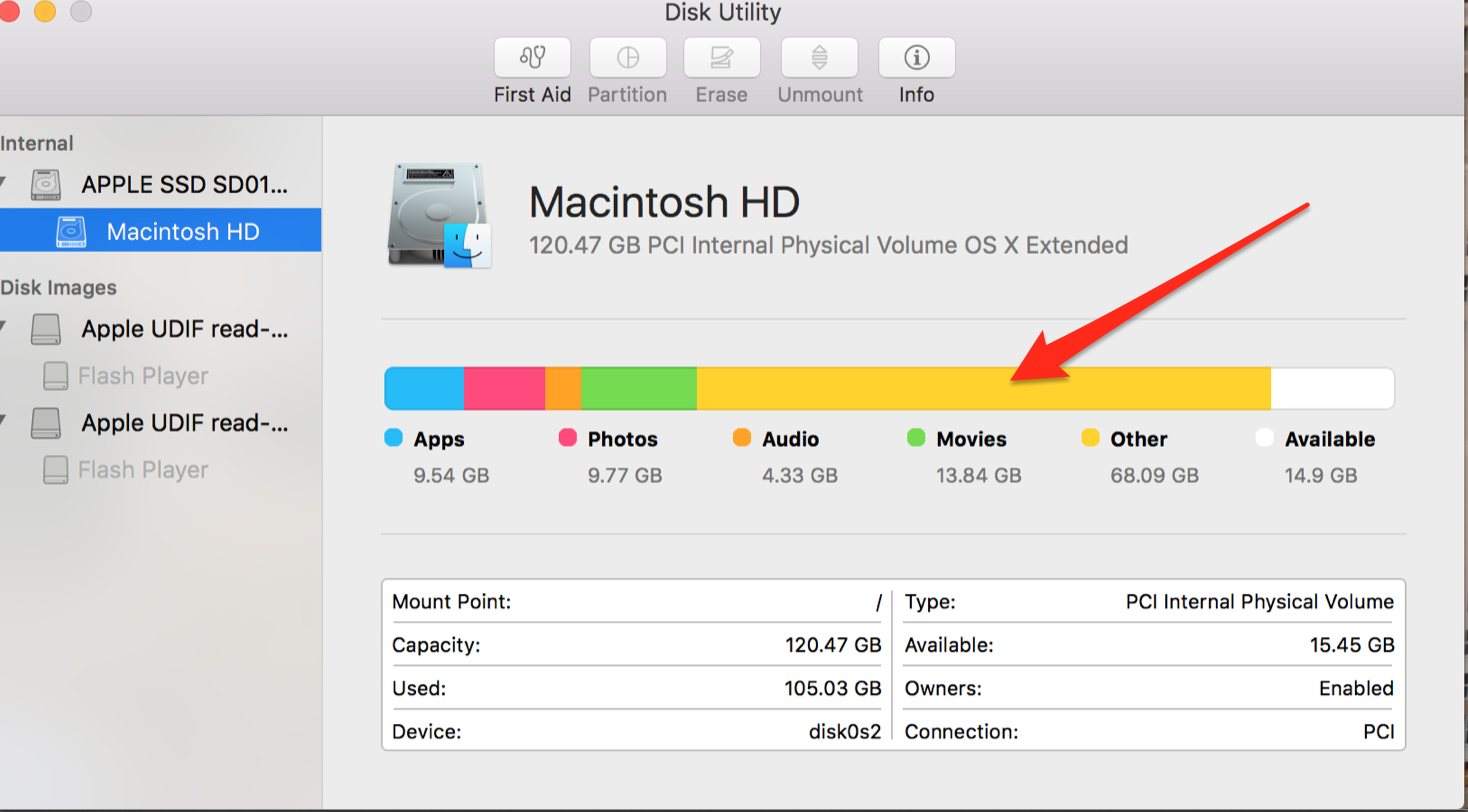The width and height of the screenshot is (1468, 812).
Task: Click the 120.47 GB PCI Internal subtitle text
Action: tap(829, 245)
